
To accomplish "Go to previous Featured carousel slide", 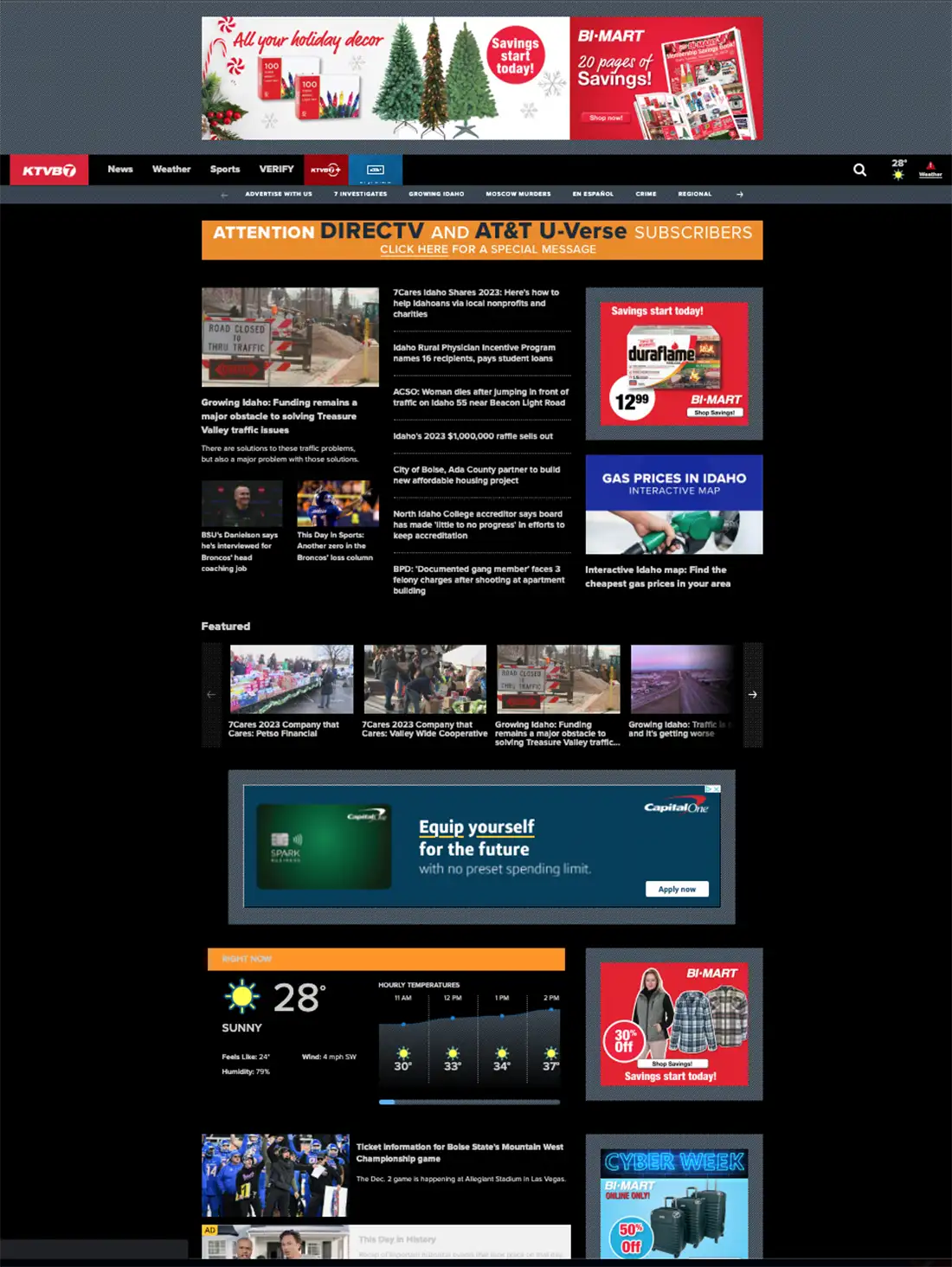I will 211,694.
